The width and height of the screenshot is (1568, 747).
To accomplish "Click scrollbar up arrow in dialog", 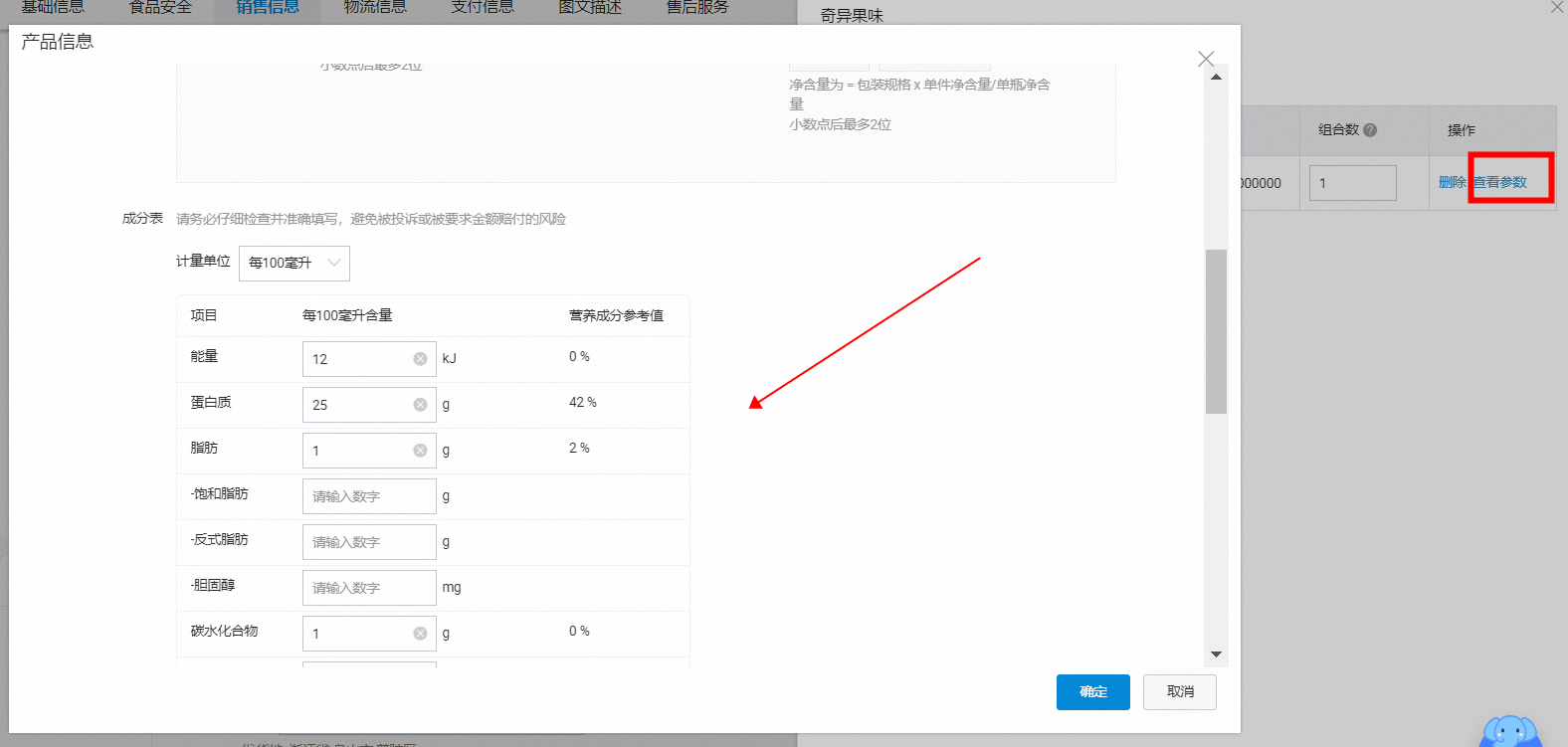I will (x=1216, y=77).
